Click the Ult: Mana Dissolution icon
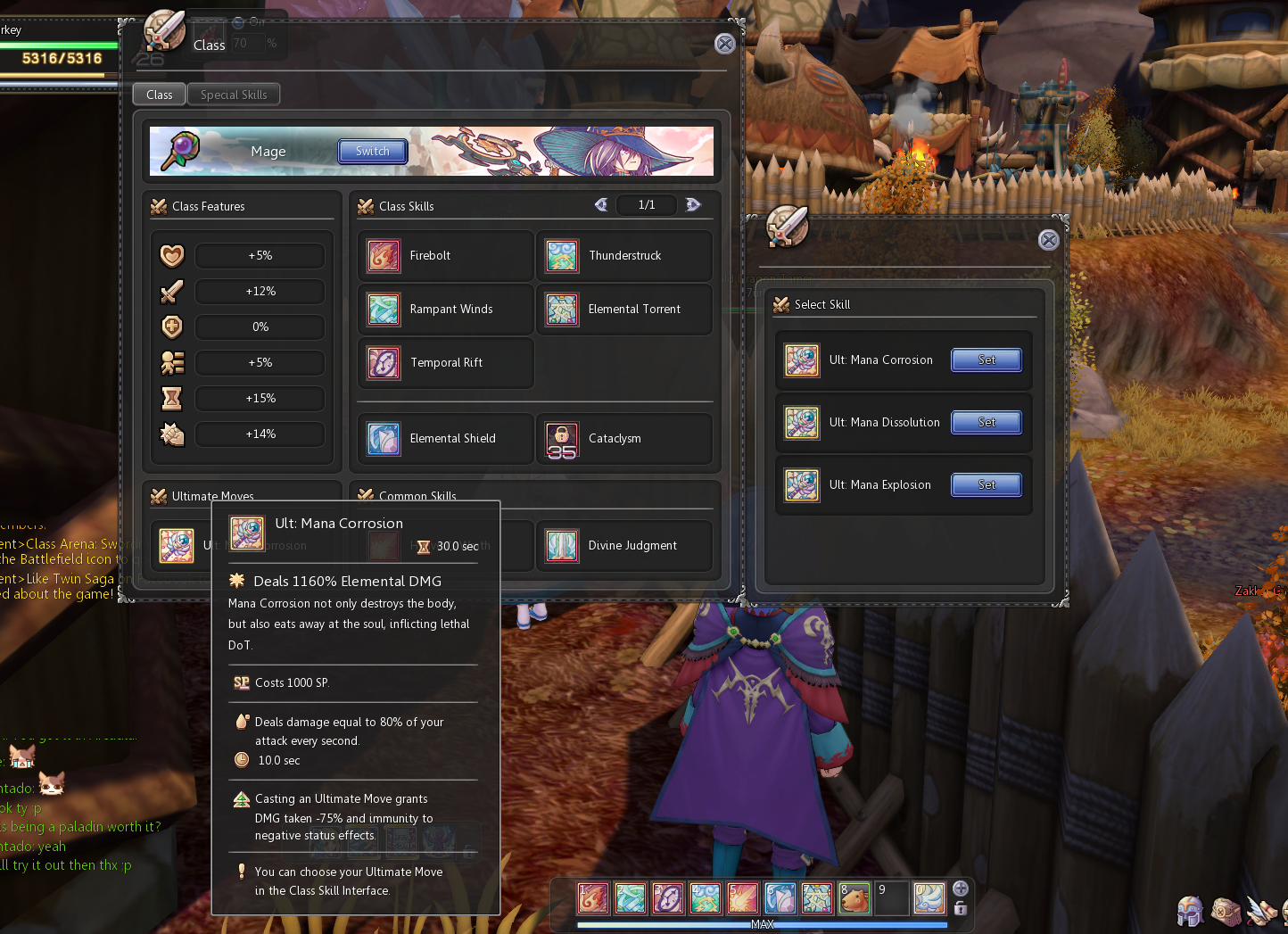Screen dimensions: 1288x934 (x=802, y=423)
